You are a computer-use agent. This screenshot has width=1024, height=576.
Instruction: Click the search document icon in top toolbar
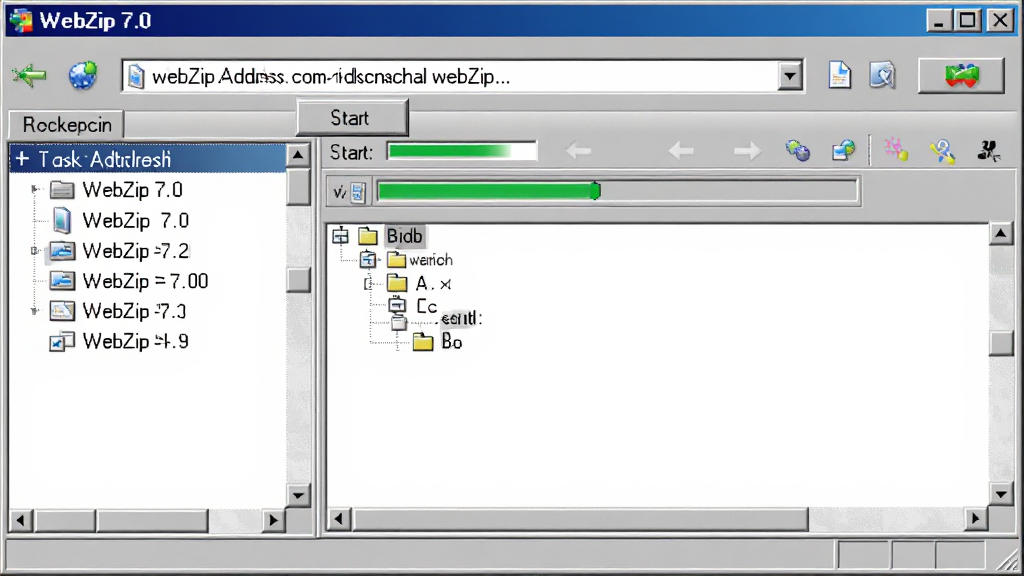point(882,76)
